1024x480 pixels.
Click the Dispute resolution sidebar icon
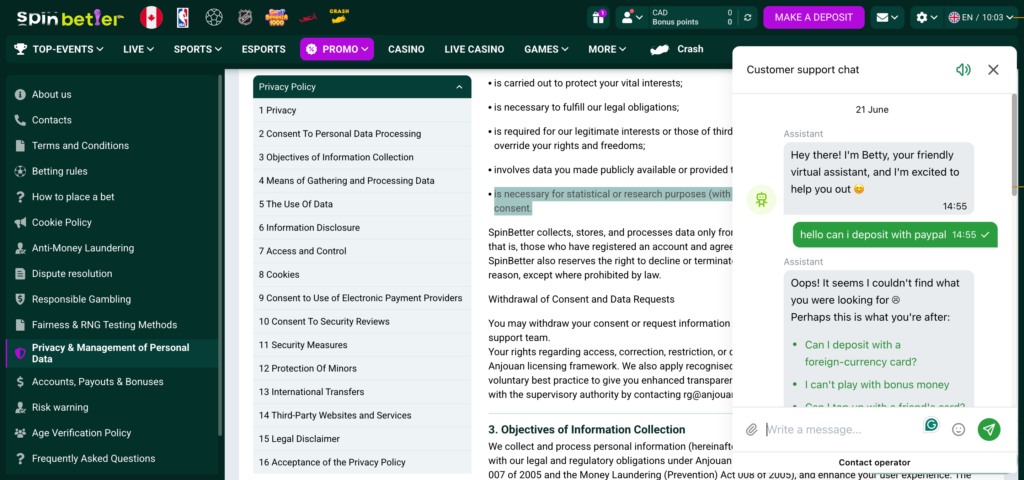pyautogui.click(x=20, y=274)
